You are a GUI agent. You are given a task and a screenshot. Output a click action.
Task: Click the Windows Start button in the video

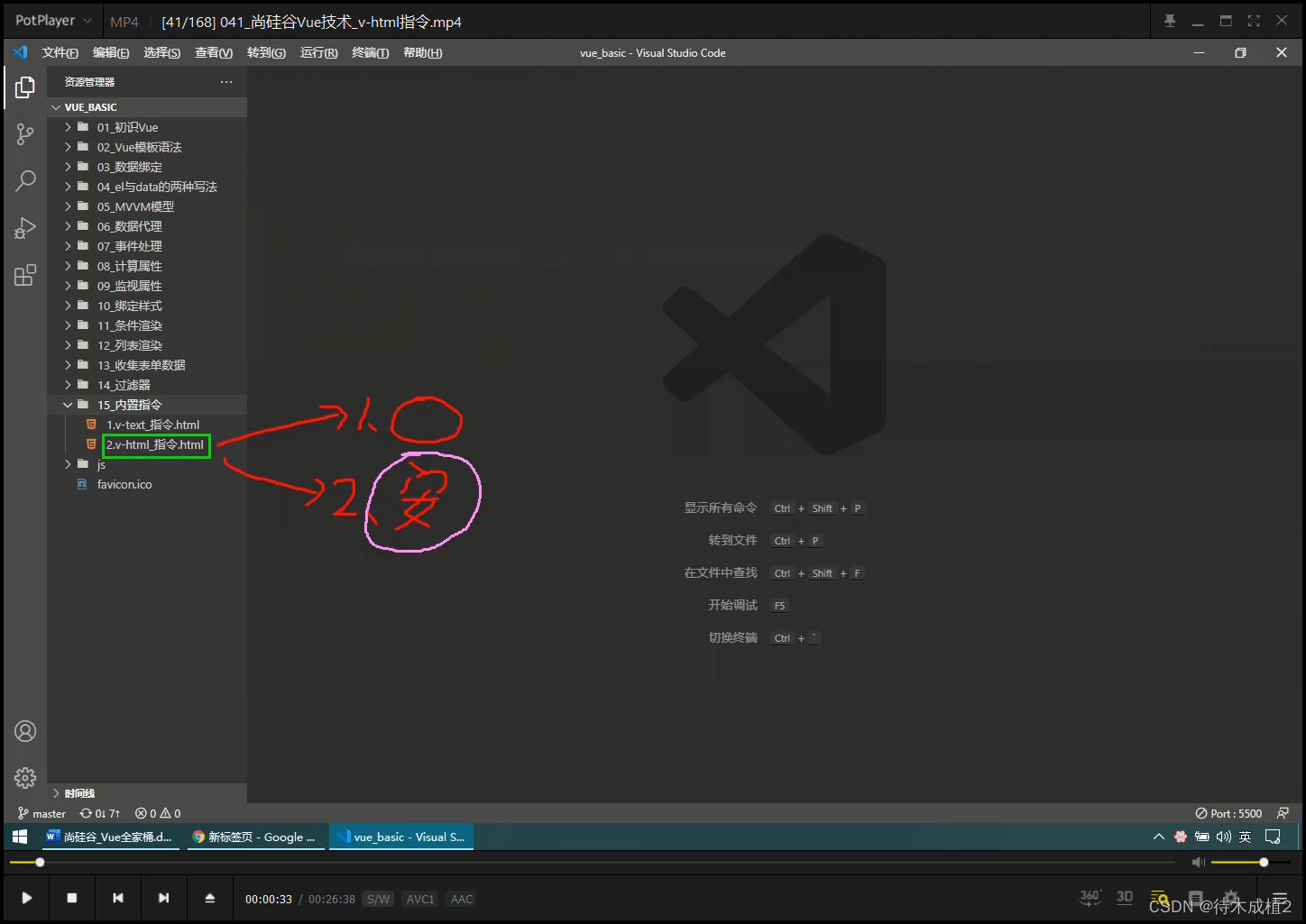click(20, 837)
